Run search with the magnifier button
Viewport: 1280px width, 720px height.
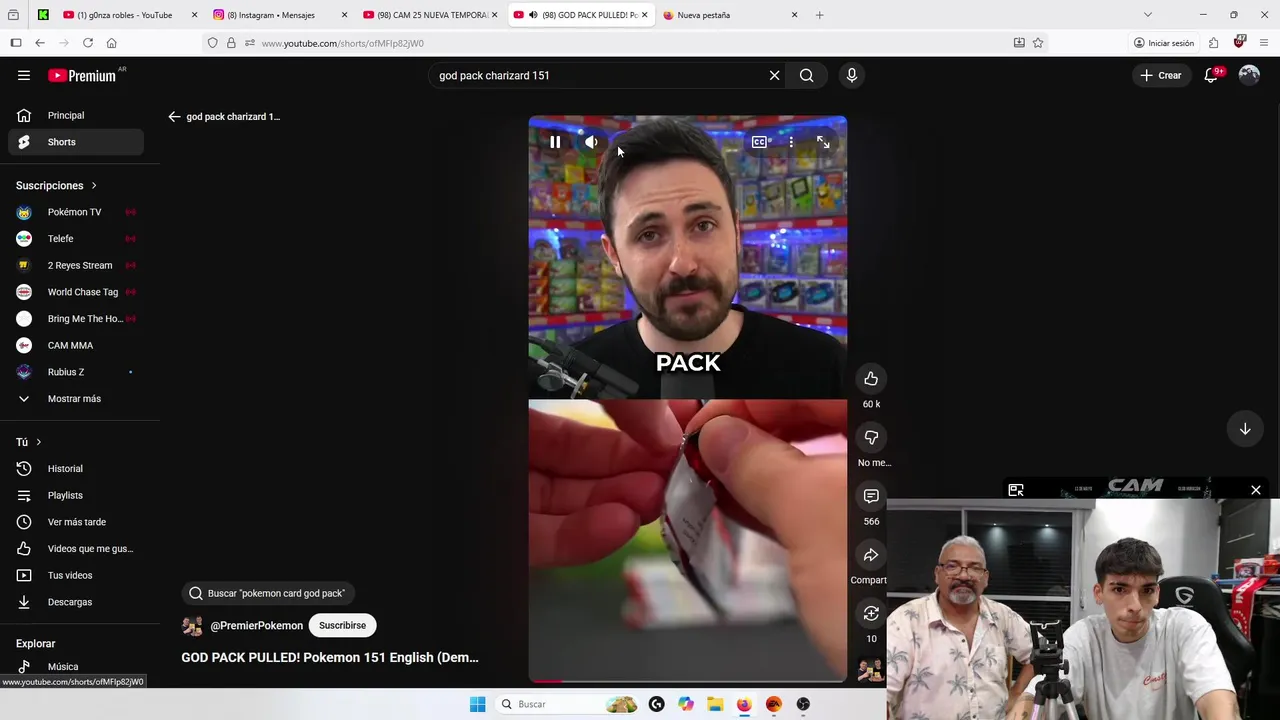coord(806,75)
